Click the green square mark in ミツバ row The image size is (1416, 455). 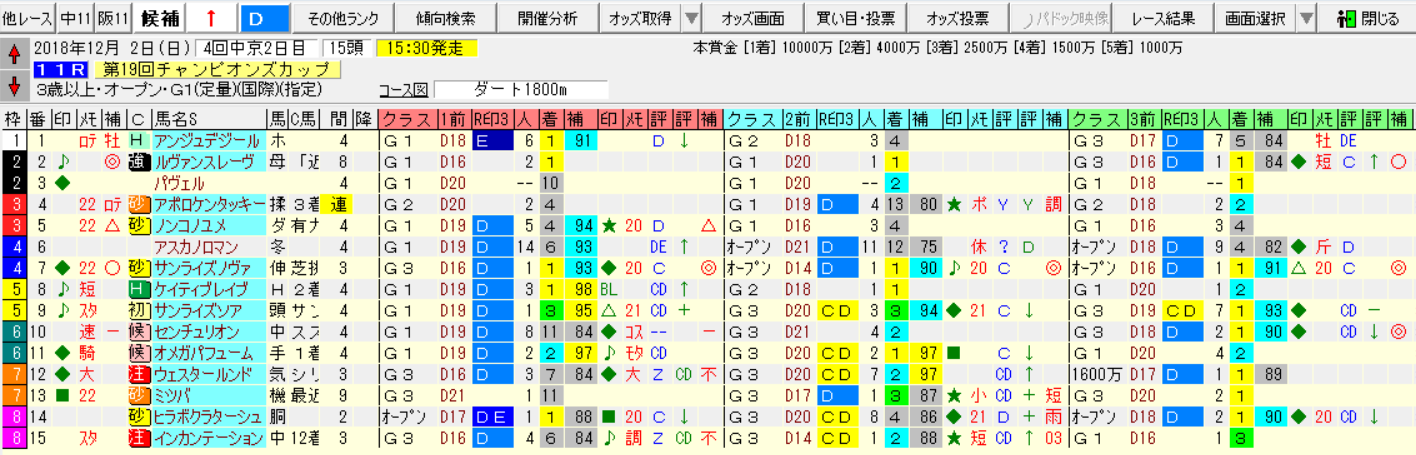63,396
